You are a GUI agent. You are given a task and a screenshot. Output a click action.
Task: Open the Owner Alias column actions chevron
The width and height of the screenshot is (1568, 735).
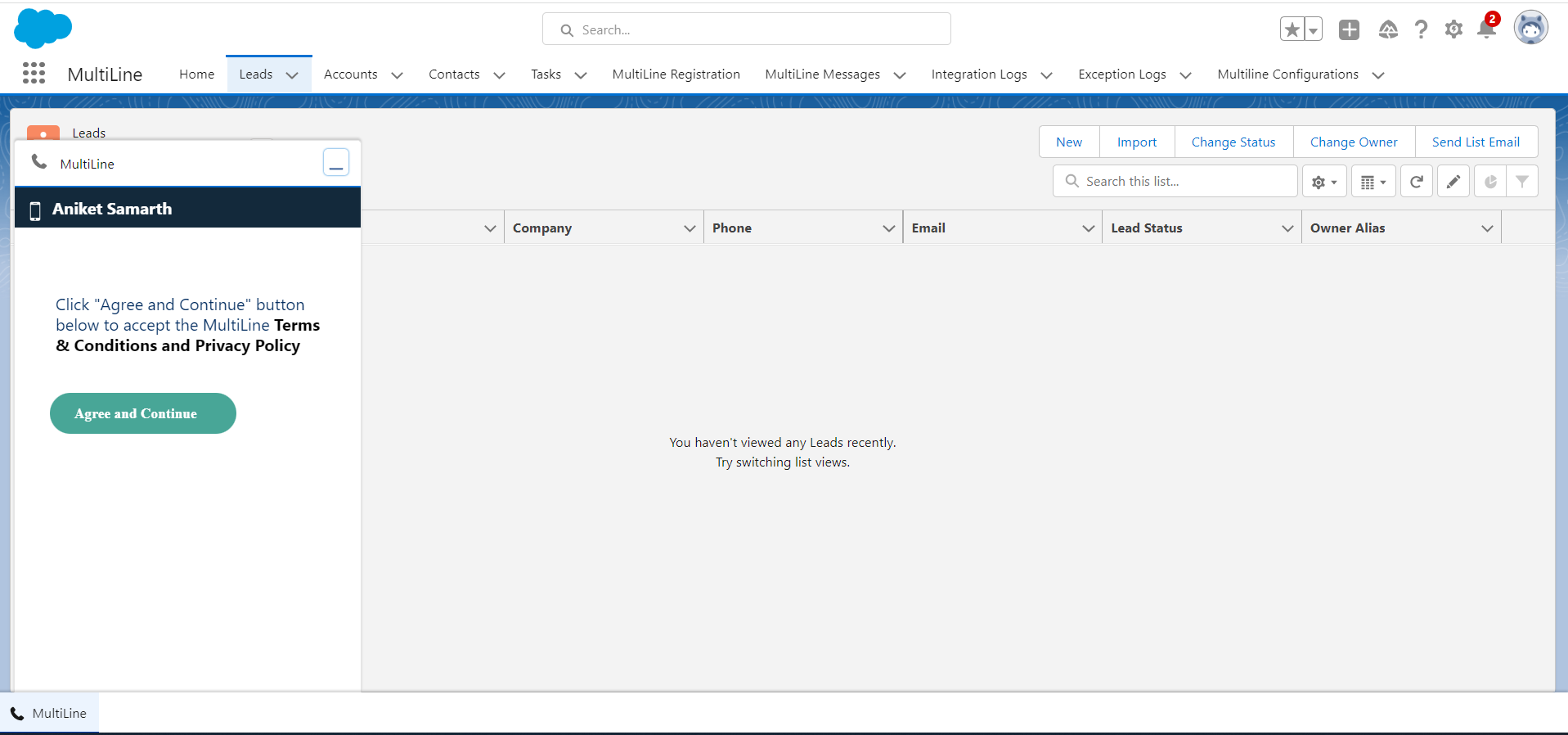click(x=1487, y=228)
